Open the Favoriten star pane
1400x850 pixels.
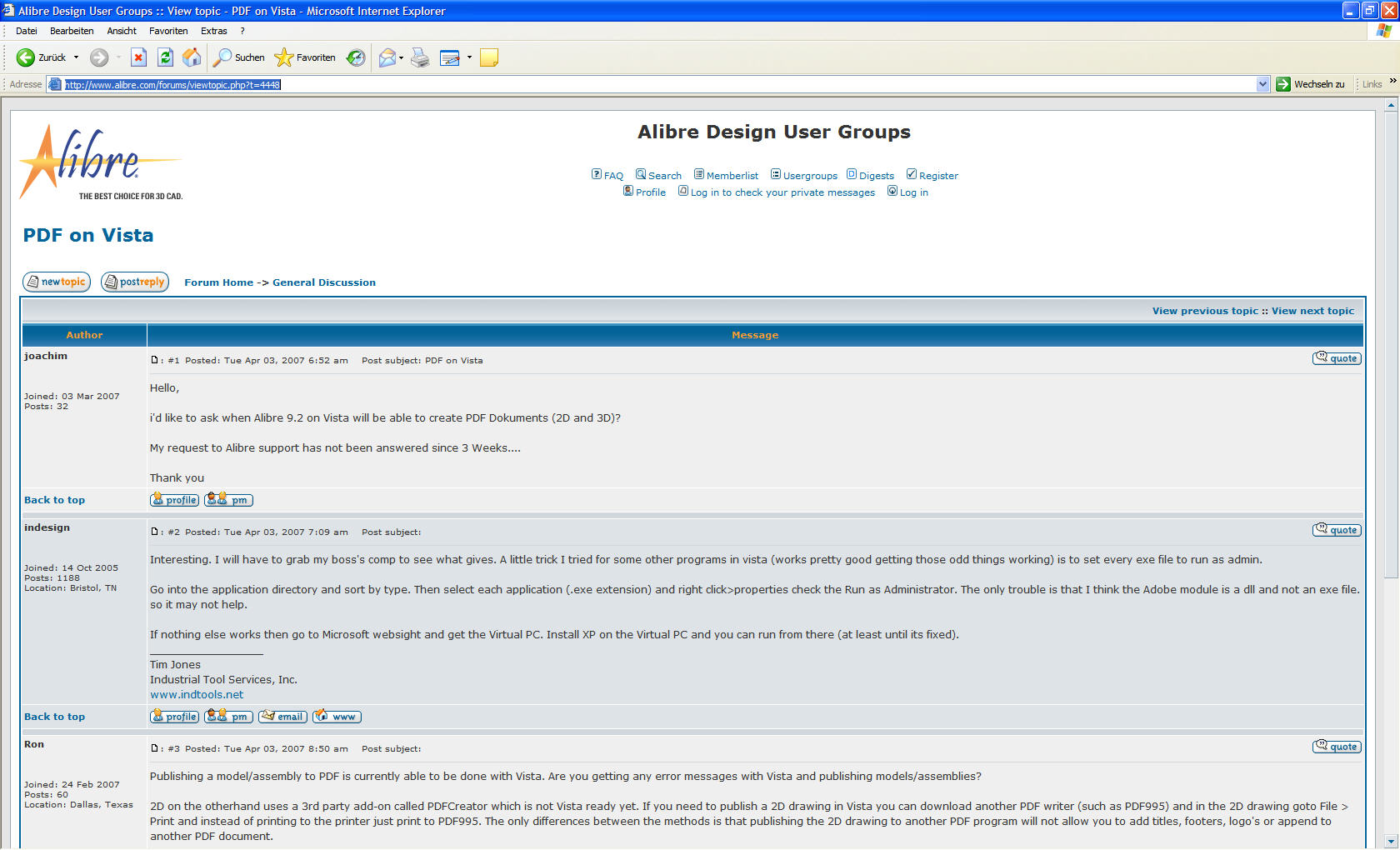coord(305,57)
